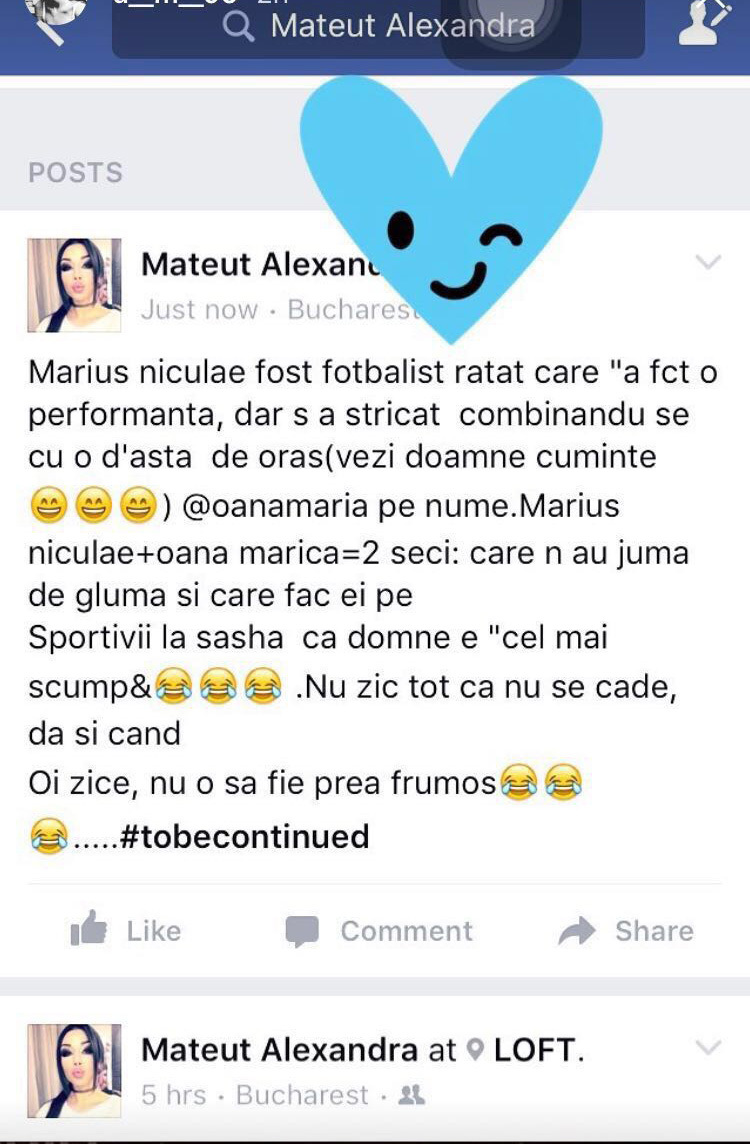Expand the first post options chevron
The width and height of the screenshot is (750, 1144).
click(708, 261)
